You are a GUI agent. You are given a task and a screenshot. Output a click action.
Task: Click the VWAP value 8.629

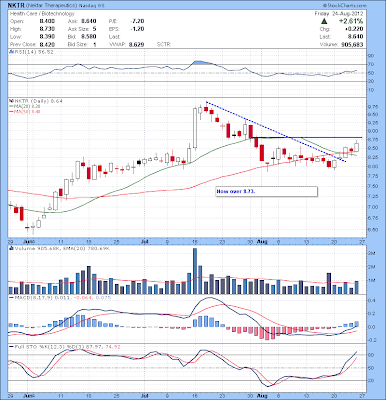tap(137, 44)
